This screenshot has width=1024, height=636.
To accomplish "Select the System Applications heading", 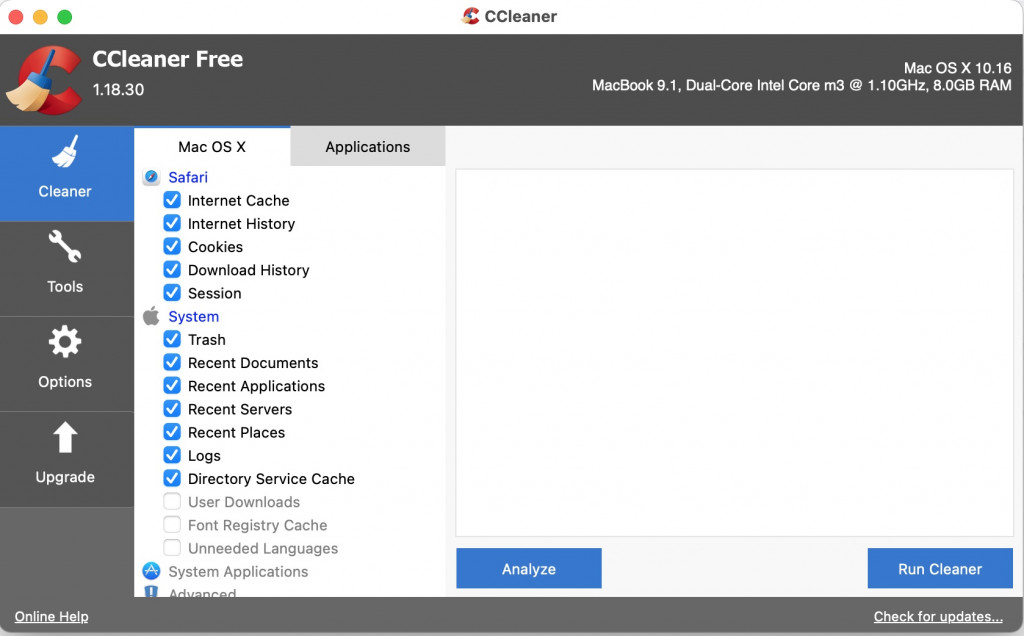I will coord(238,572).
